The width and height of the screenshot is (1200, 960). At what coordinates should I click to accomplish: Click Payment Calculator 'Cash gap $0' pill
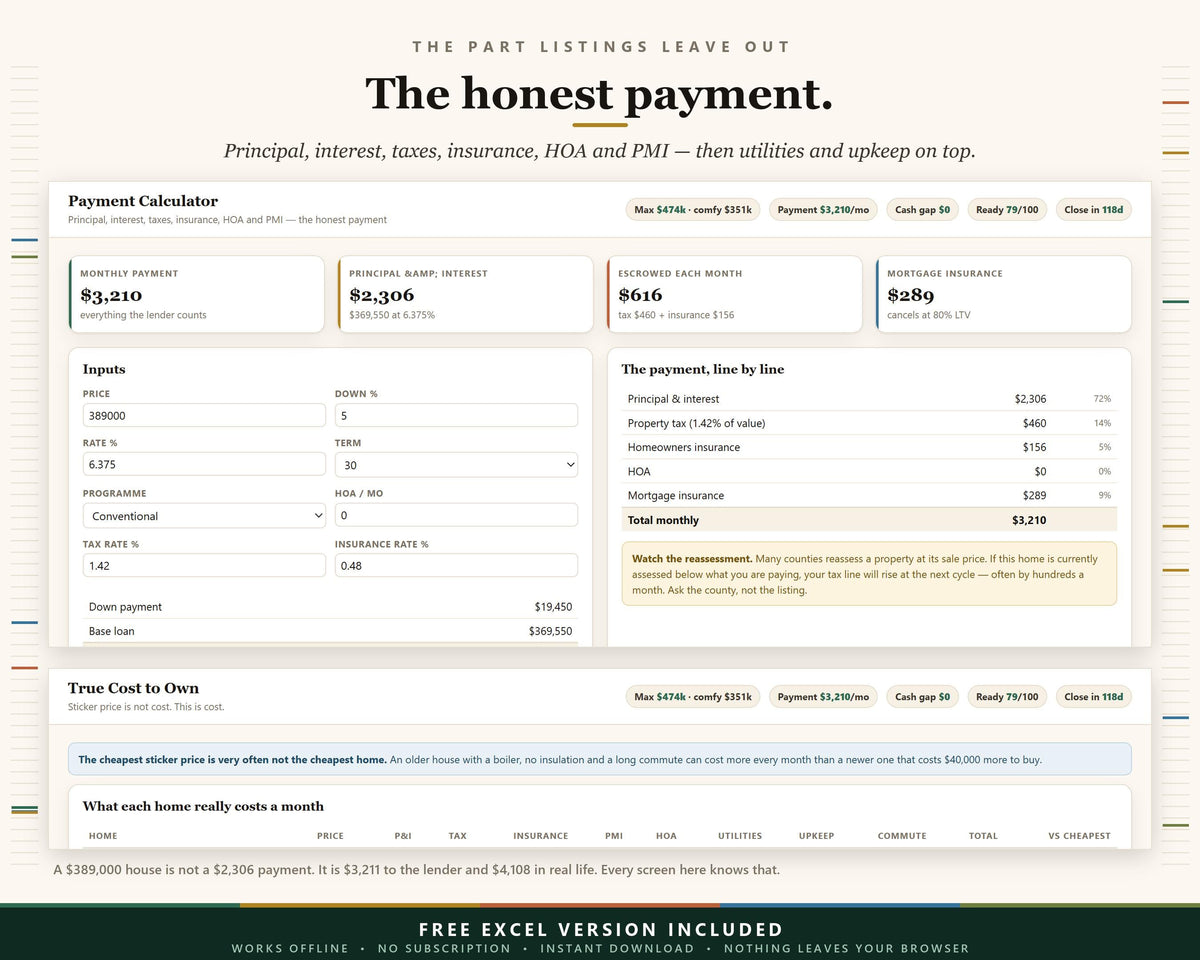tap(922, 210)
